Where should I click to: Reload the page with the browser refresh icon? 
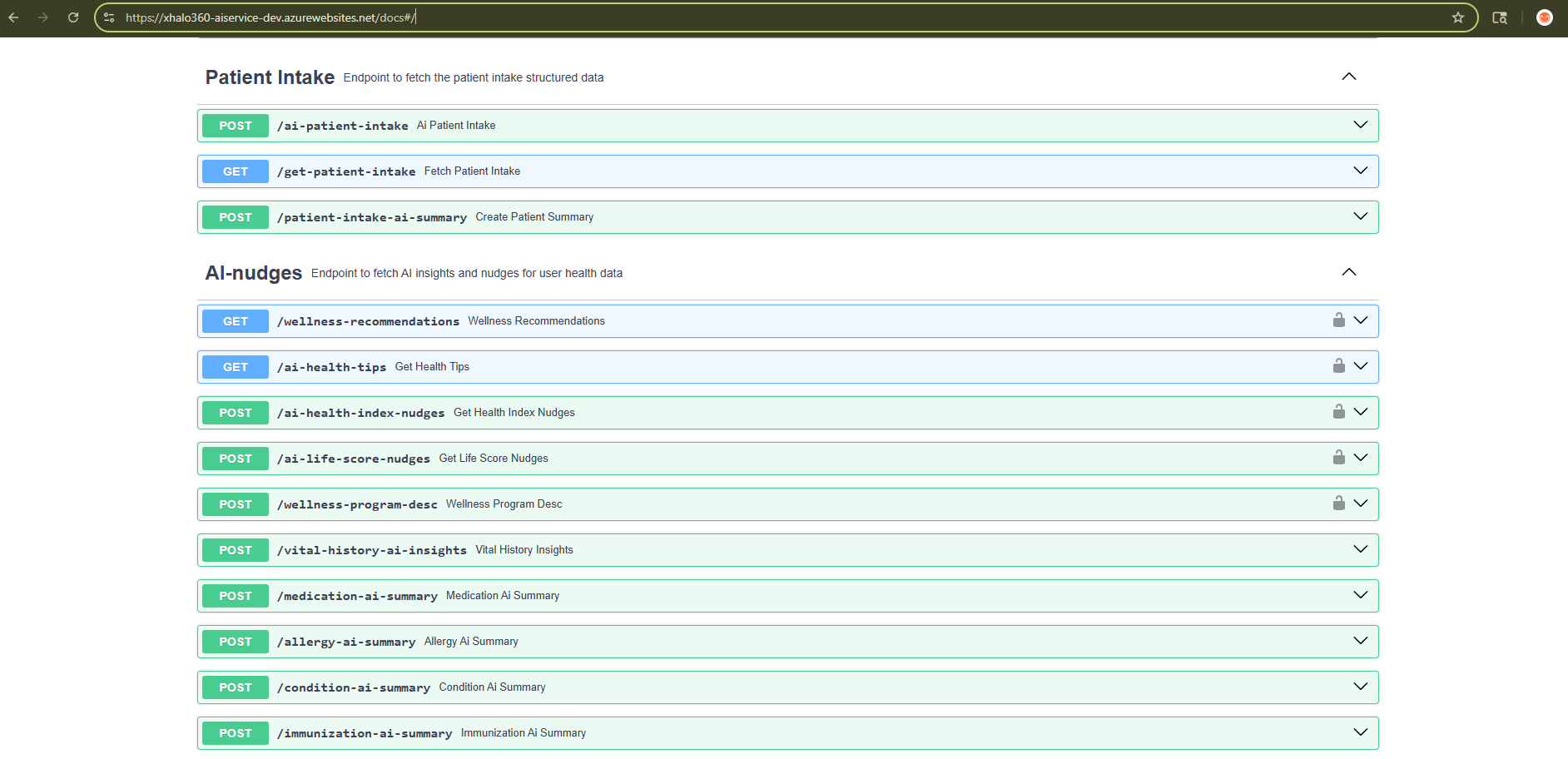[x=73, y=17]
